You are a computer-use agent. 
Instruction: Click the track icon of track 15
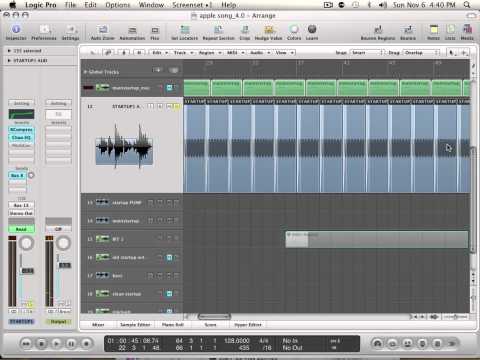(x=102, y=239)
